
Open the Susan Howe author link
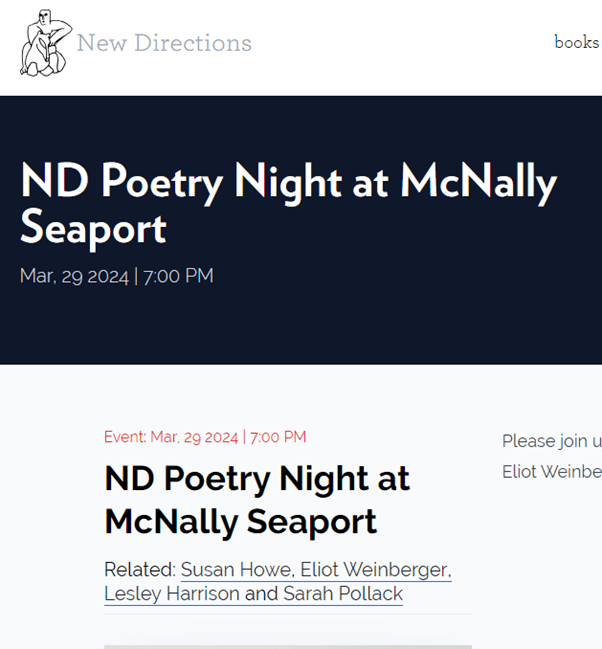(237, 570)
